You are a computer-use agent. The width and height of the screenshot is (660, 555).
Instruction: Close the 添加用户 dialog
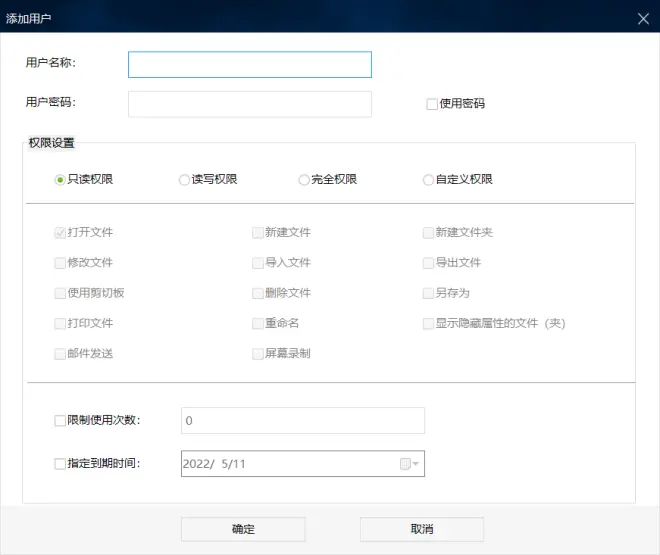(643, 19)
